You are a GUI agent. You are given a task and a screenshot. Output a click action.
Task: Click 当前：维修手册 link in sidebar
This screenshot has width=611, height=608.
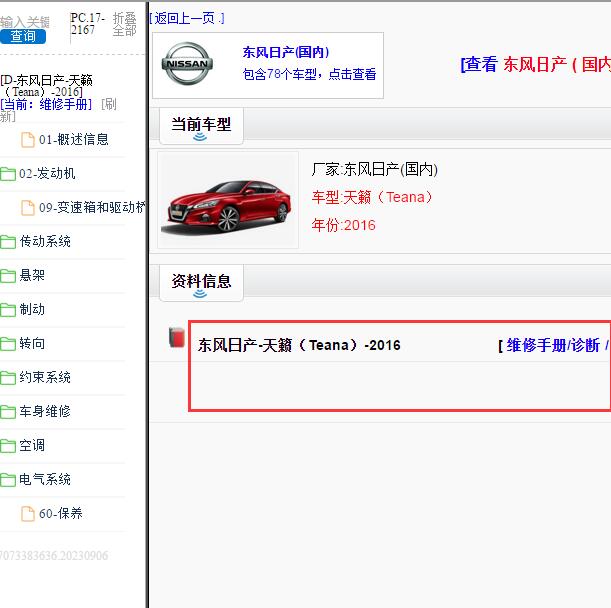(46, 104)
